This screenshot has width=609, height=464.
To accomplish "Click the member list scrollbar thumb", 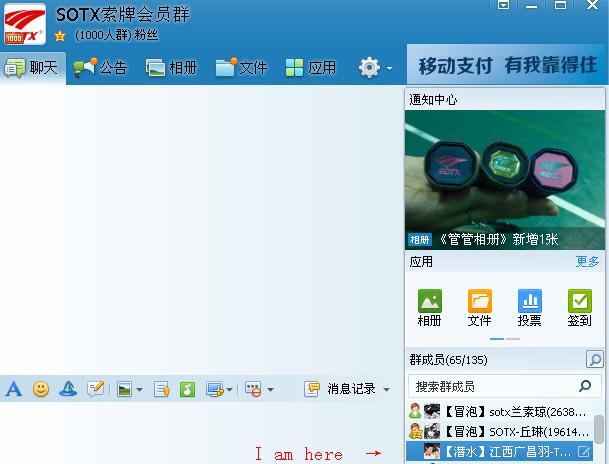I will click(x=599, y=429).
